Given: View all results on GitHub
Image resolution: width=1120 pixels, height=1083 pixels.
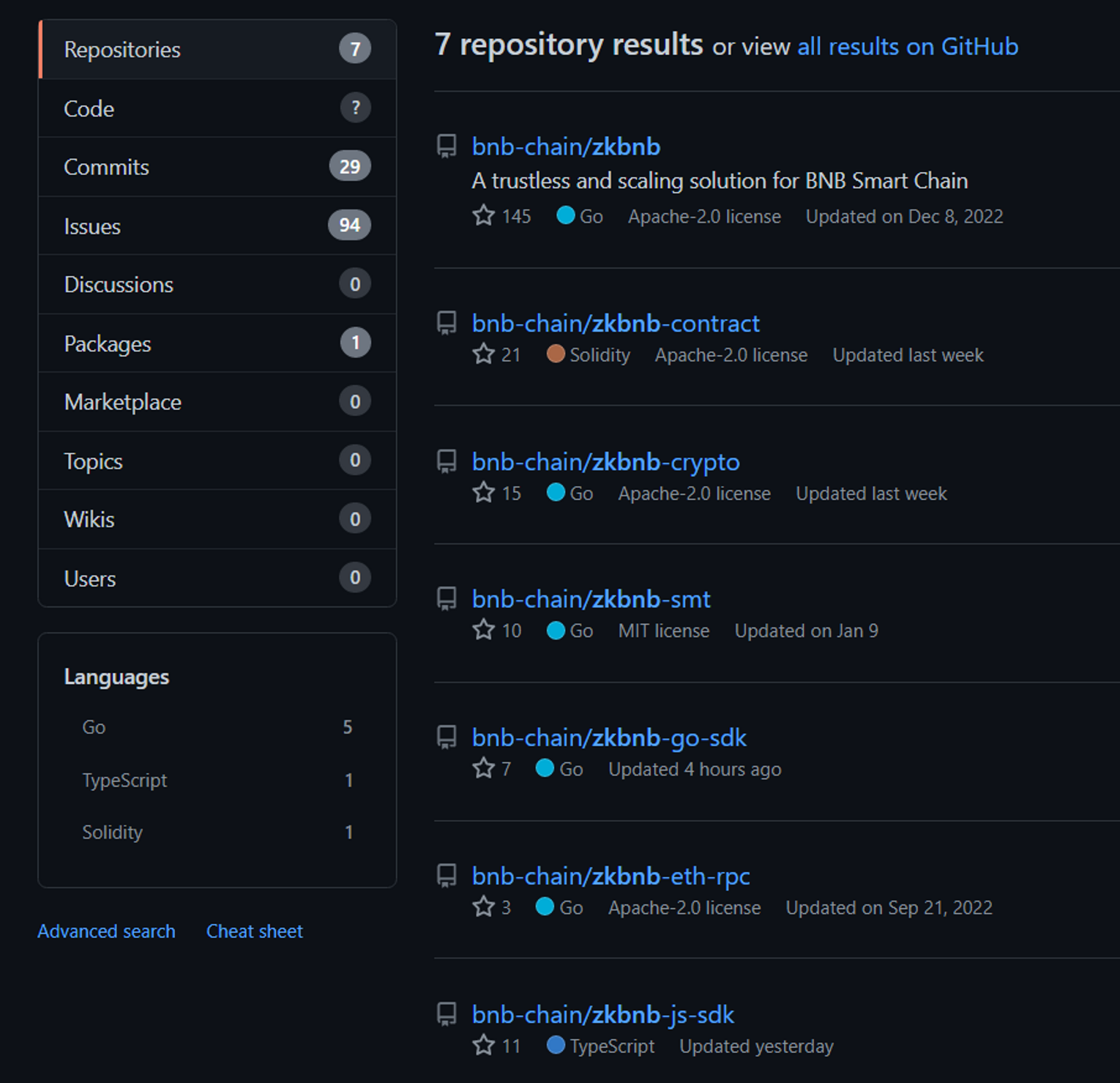Looking at the screenshot, I should coord(907,47).
